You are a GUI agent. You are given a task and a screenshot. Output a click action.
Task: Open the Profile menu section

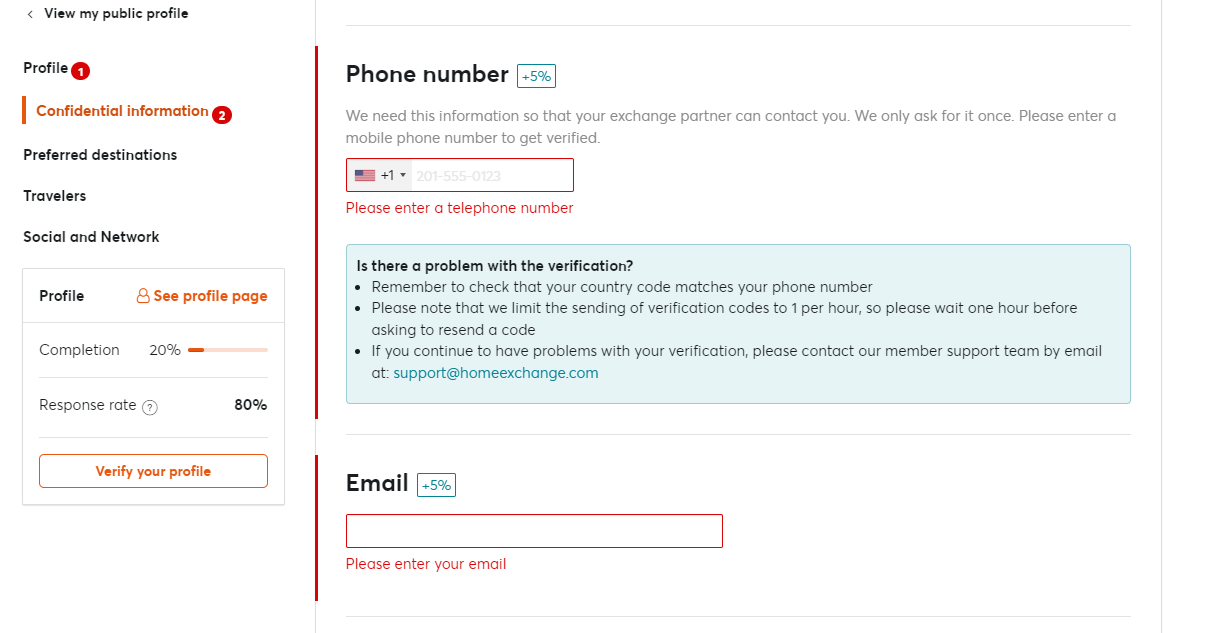point(46,68)
